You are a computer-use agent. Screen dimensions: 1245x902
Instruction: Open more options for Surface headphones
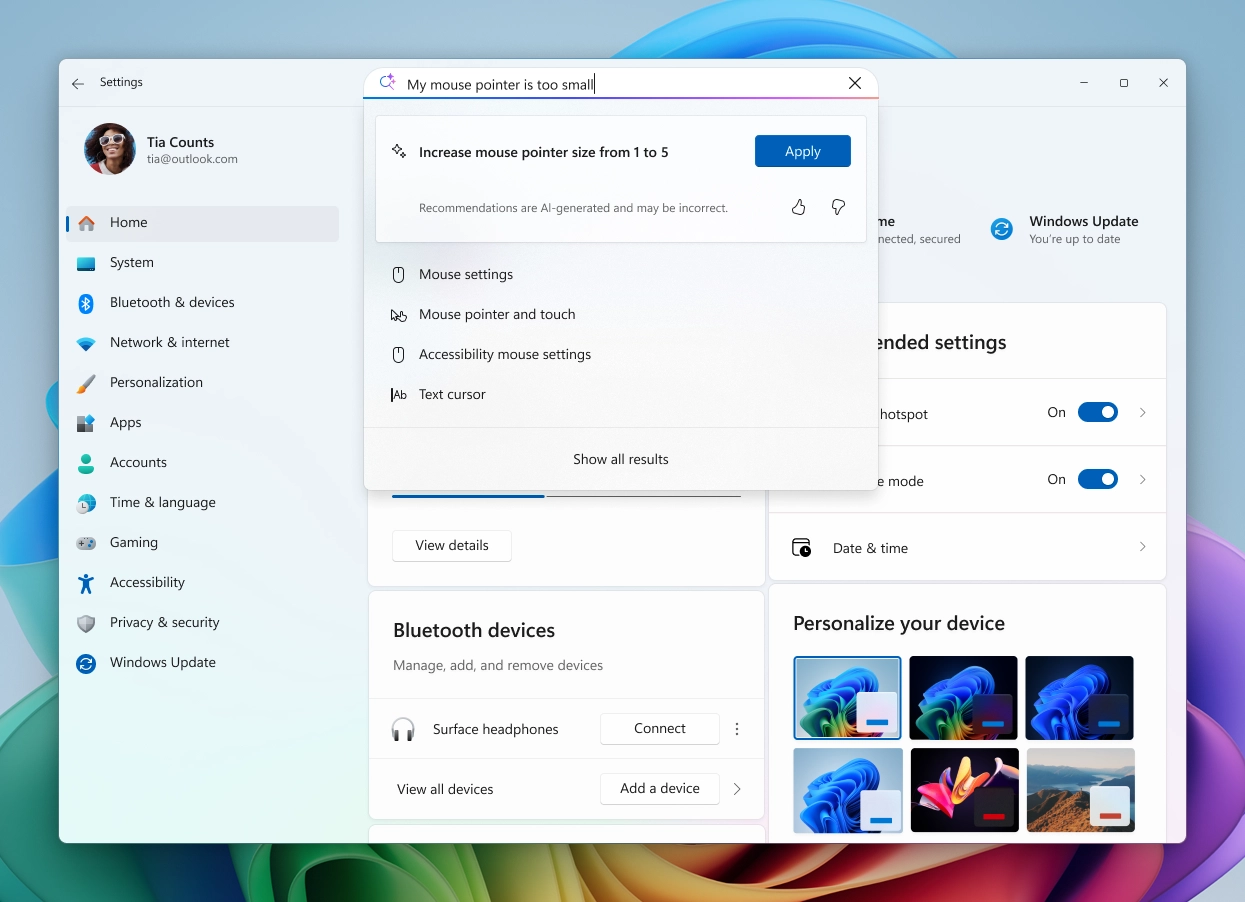(x=737, y=729)
